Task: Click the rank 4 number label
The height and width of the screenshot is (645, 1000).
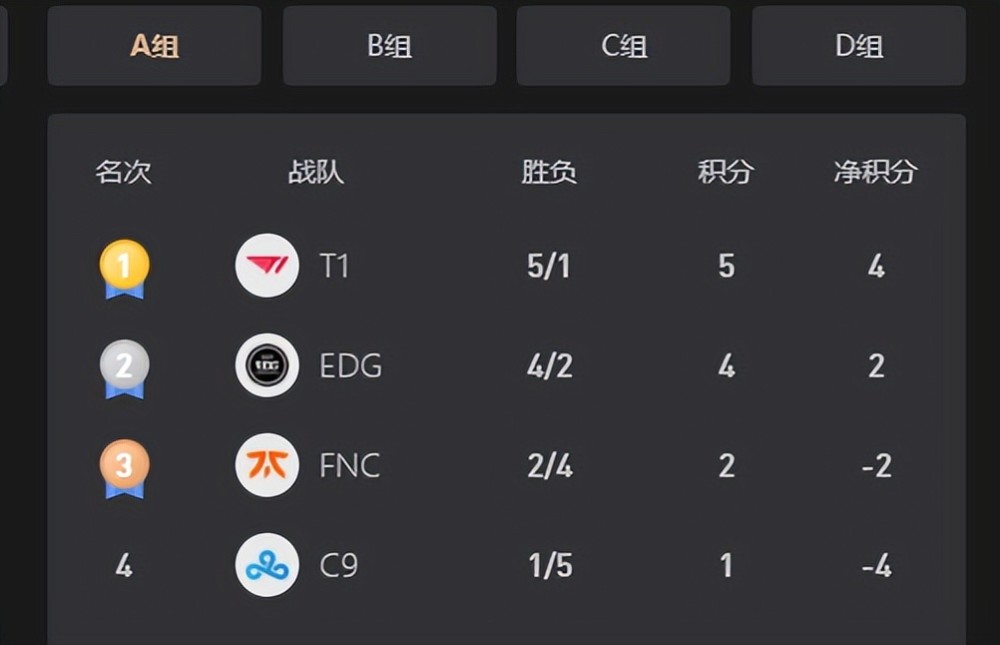Action: 123,565
